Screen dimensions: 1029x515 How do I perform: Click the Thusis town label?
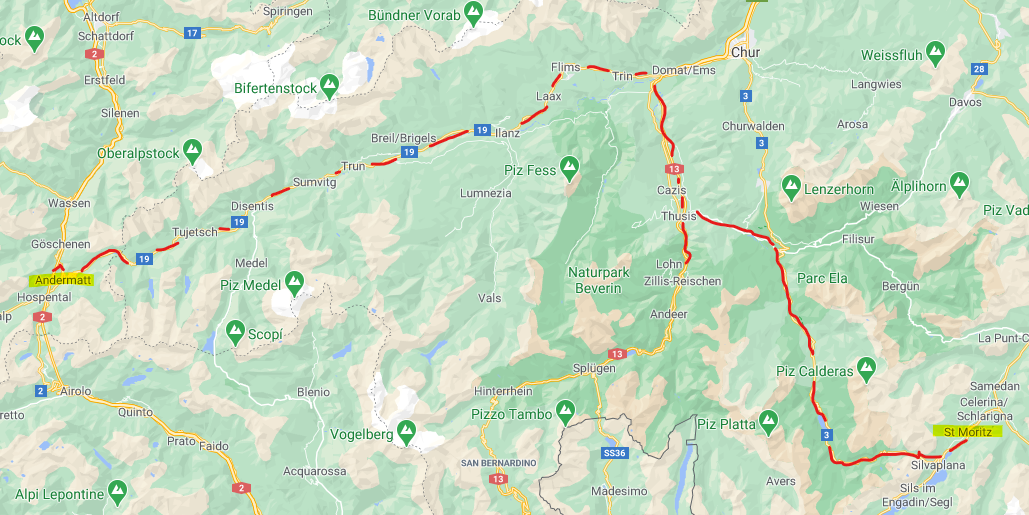pos(679,216)
